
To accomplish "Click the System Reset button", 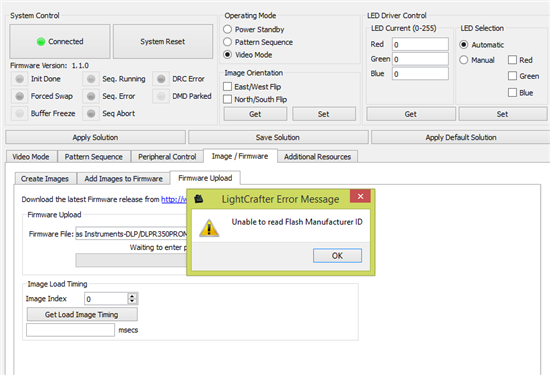I will [163, 41].
